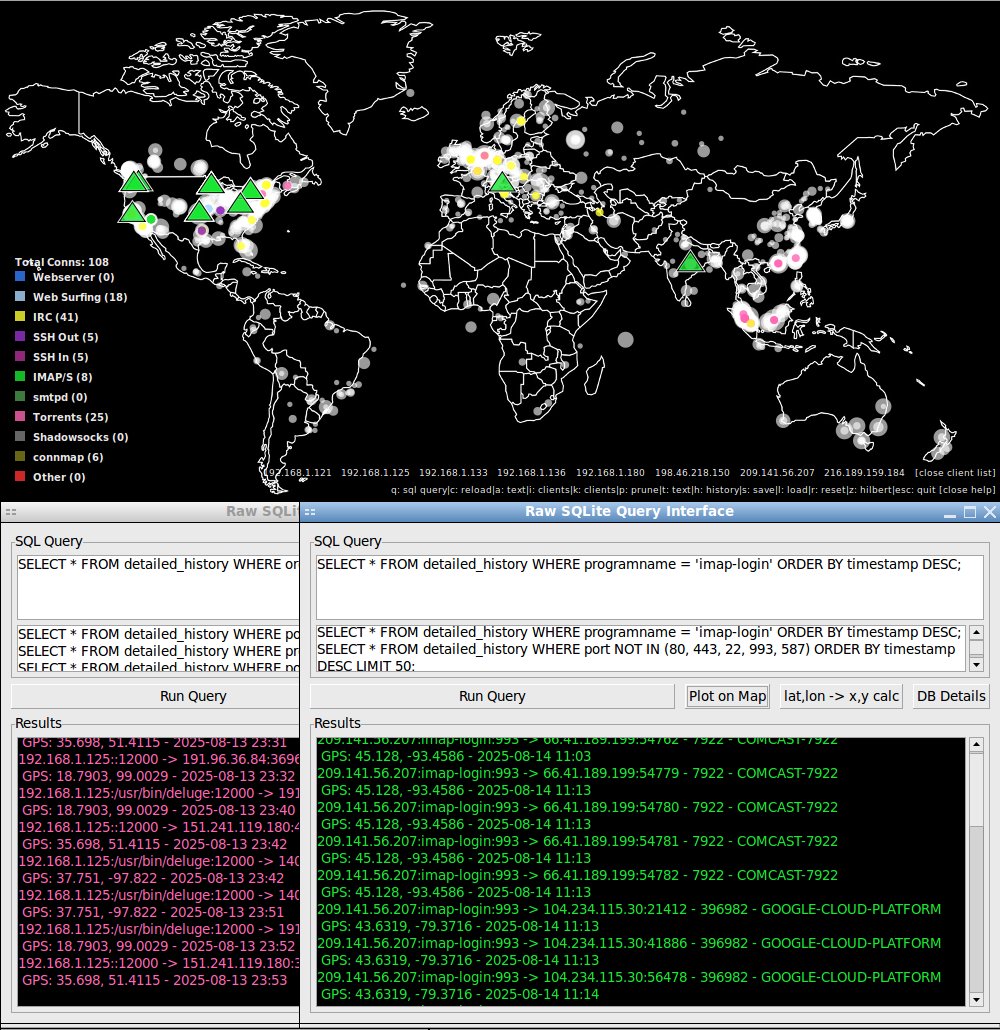The image size is (1000, 1030).
Task: Click the Webserver blue legend swatch
Action: pos(20,277)
